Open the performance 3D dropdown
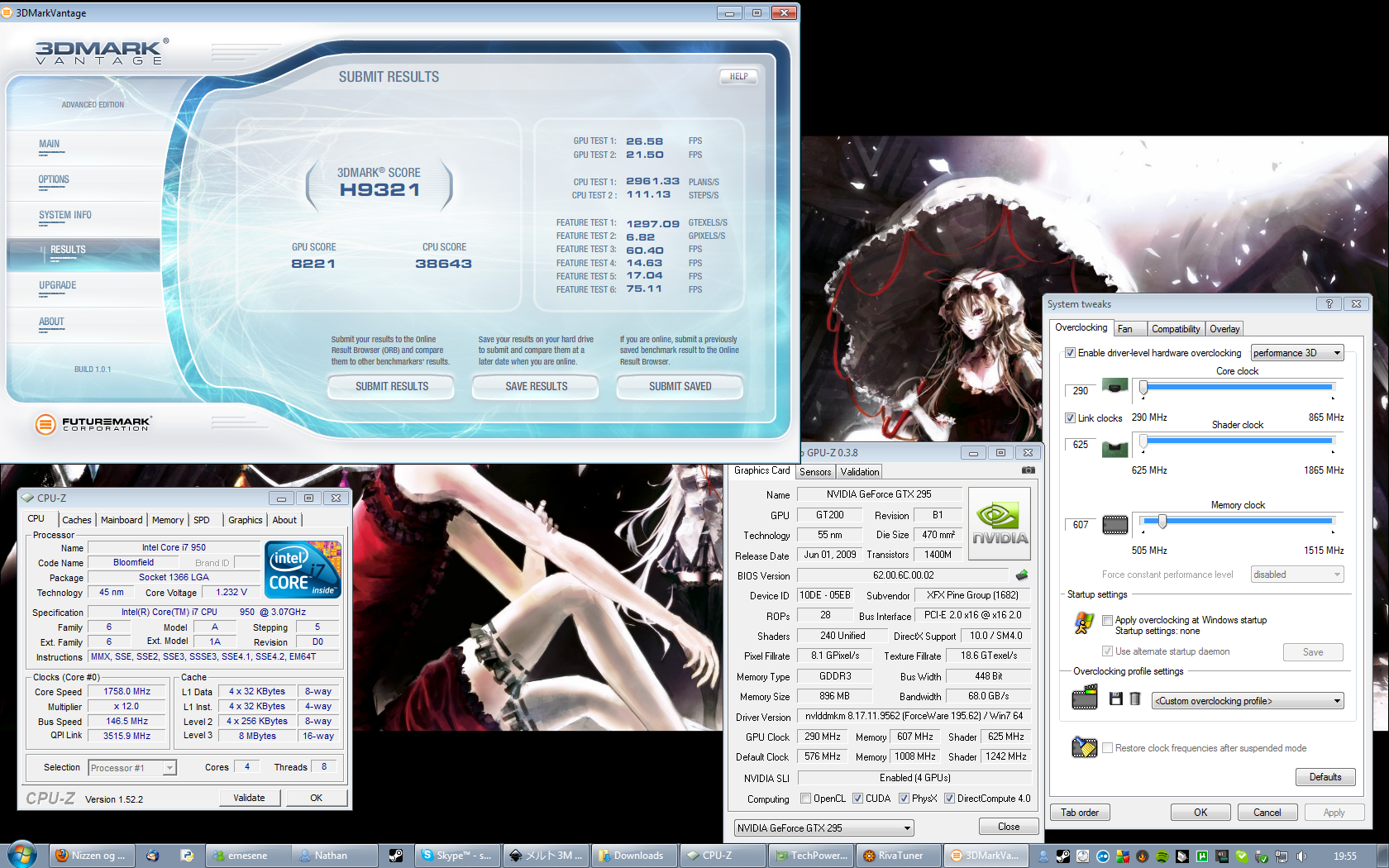The width and height of the screenshot is (1389, 868). pos(1297,353)
